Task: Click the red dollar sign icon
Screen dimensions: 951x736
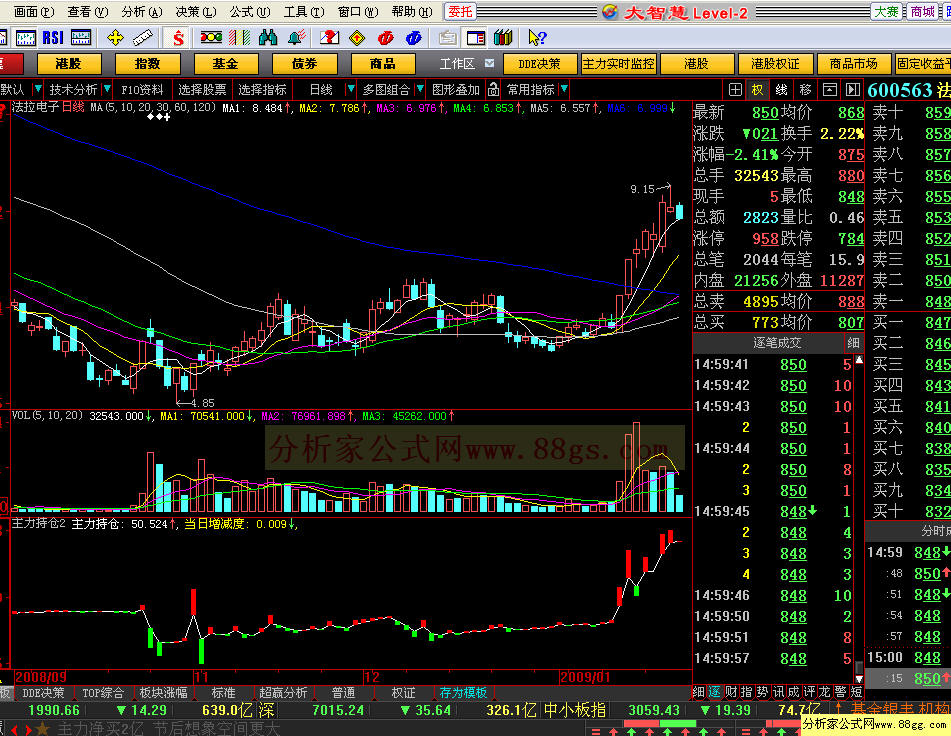Action: click(178, 38)
